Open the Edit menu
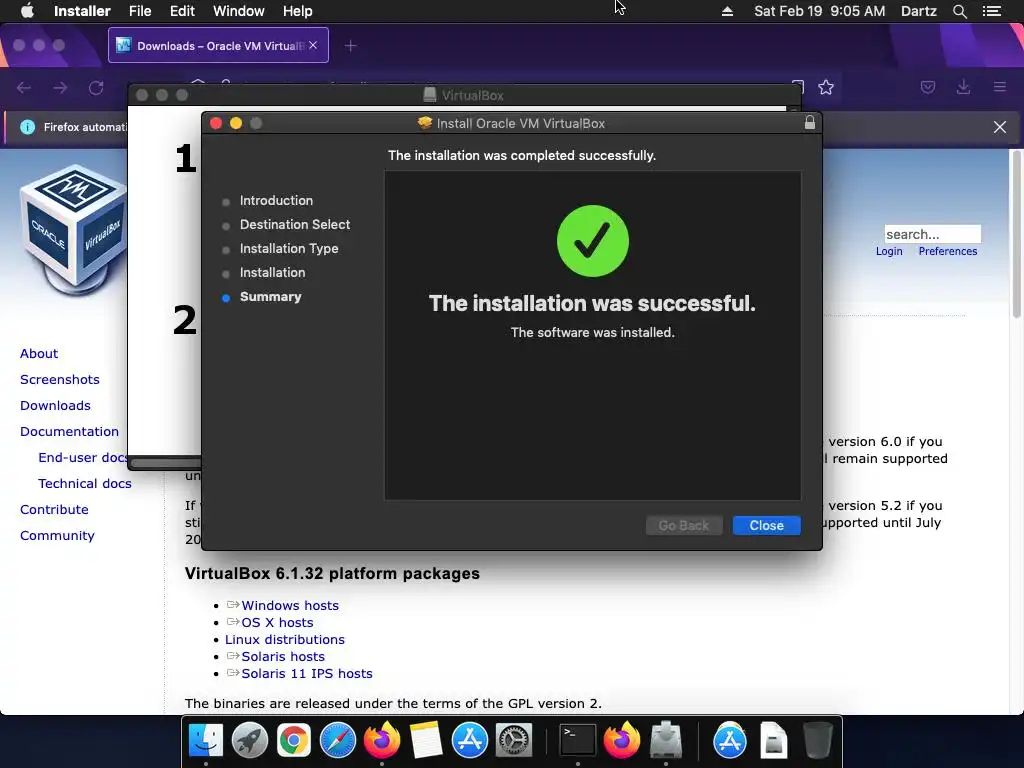 [182, 11]
